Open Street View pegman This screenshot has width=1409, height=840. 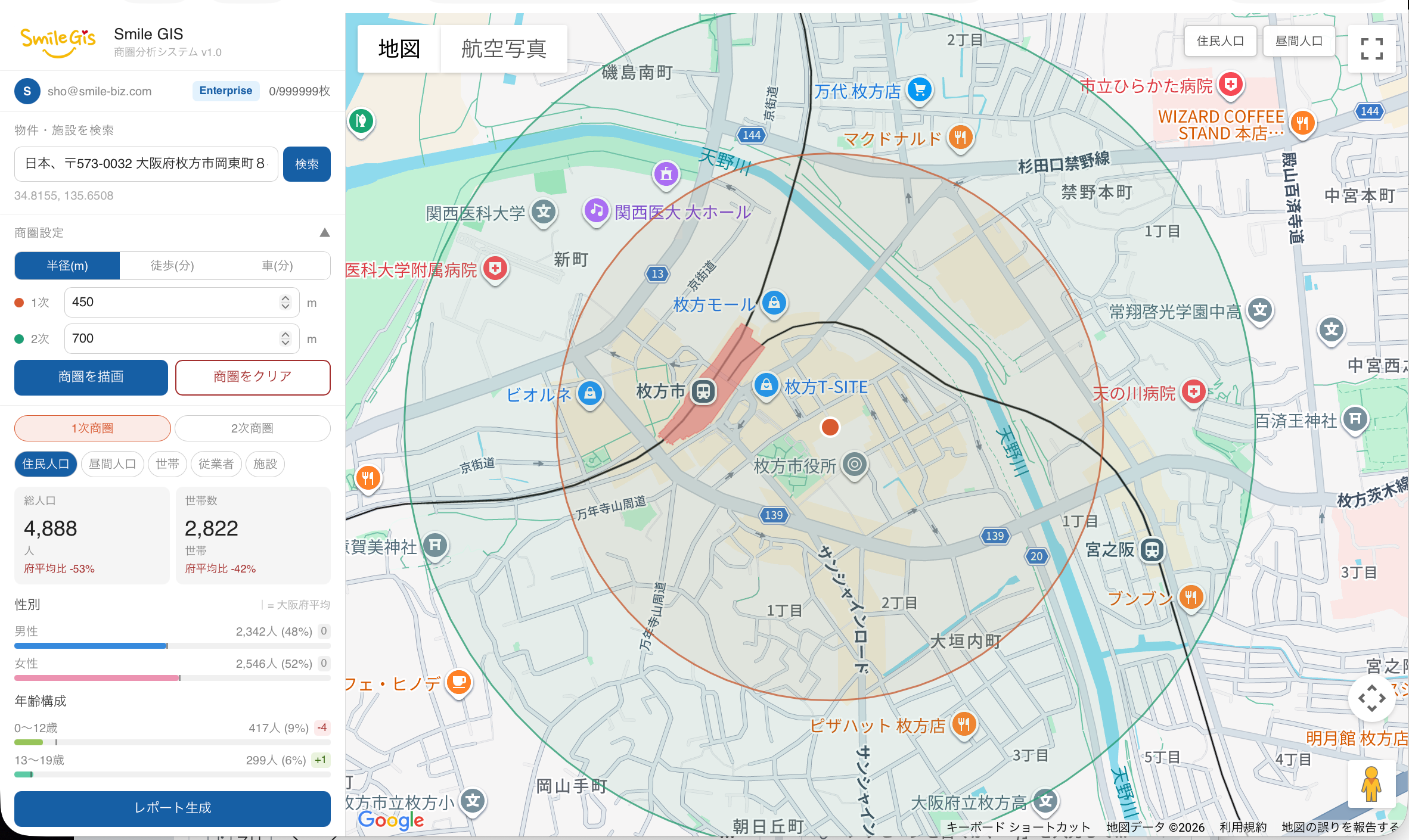(x=1371, y=784)
